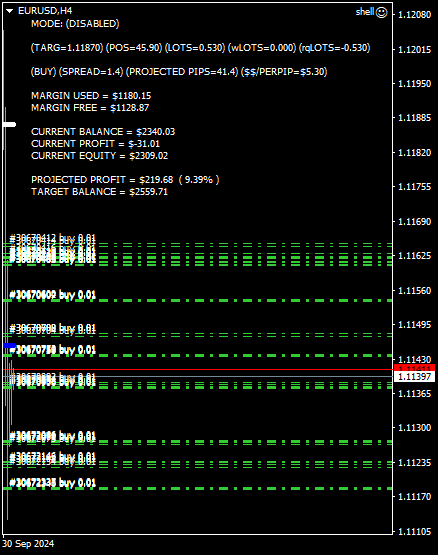Click the 1.11885 price scale label
438x555 pixels.
pos(415,118)
